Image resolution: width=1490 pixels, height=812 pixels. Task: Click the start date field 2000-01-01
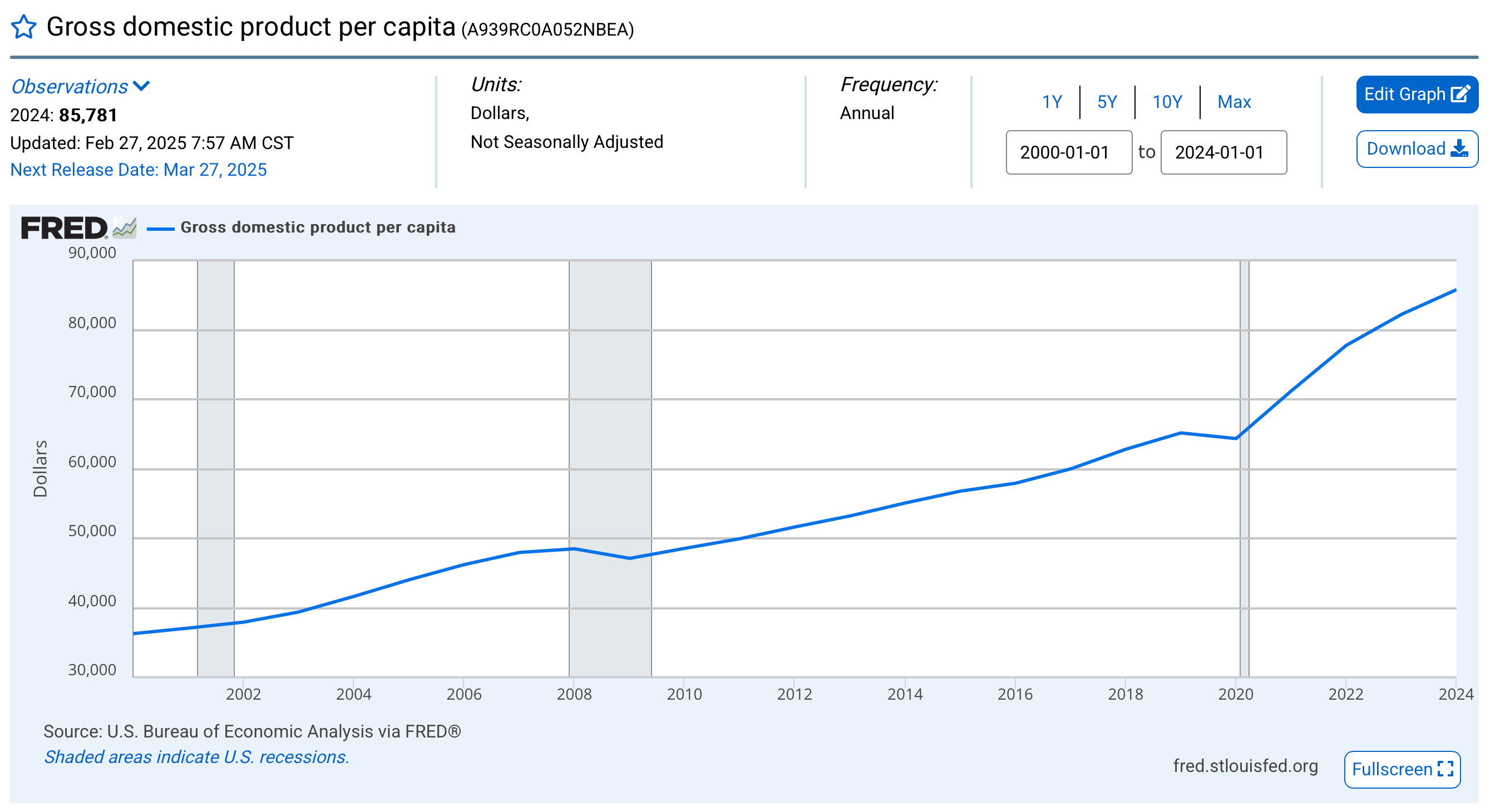pyautogui.click(x=1068, y=153)
